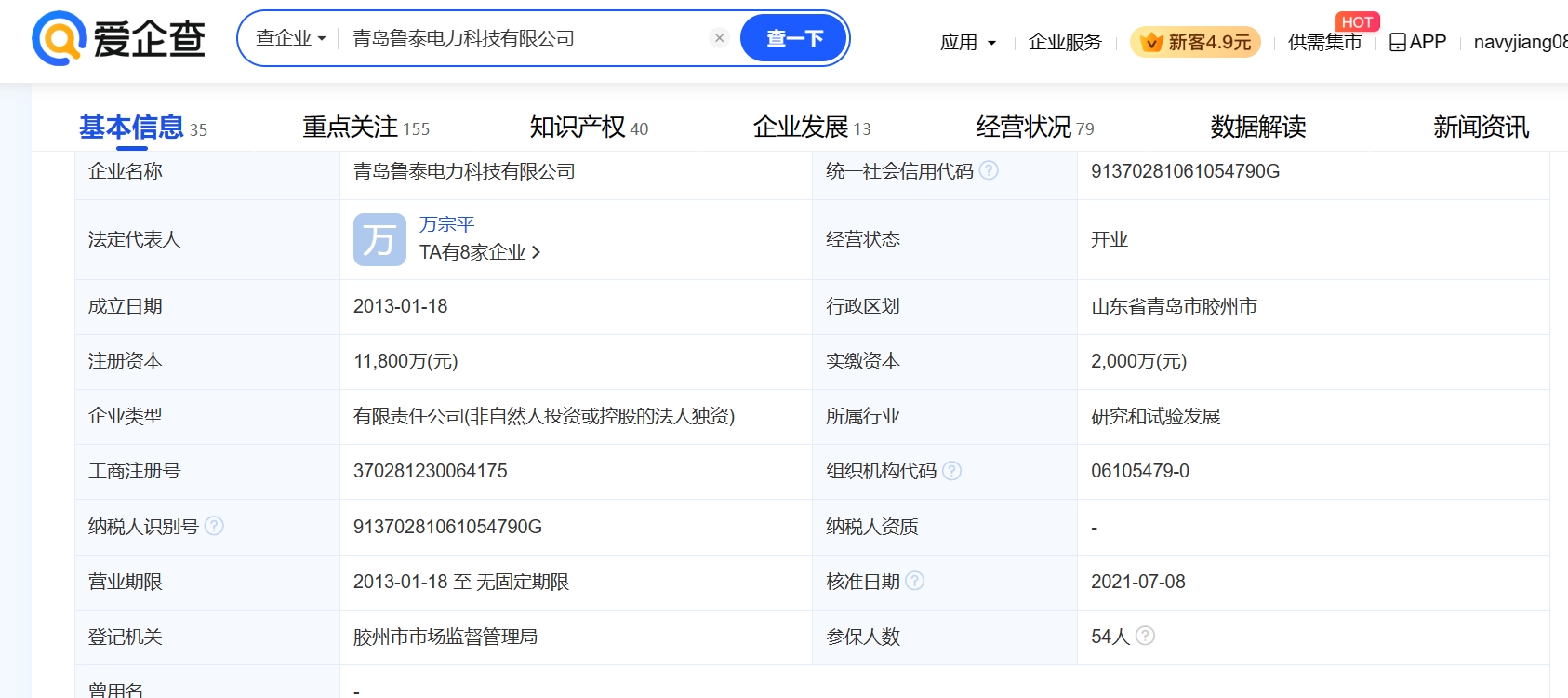Viewport: 1568px width, 698px height.
Task: Select the 开业 business status value
Action: pos(1110,239)
